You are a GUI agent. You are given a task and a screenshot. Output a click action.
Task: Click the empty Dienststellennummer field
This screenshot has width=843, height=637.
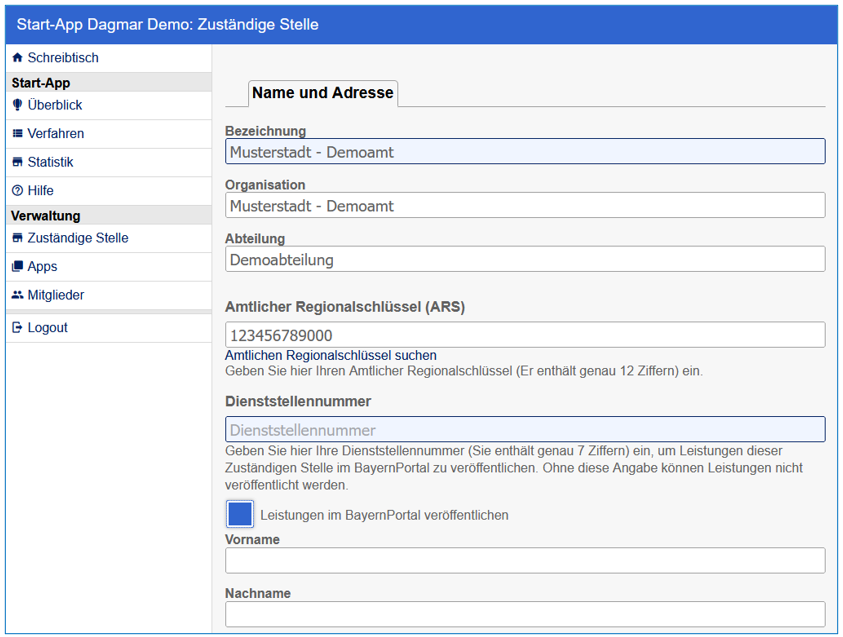point(525,430)
